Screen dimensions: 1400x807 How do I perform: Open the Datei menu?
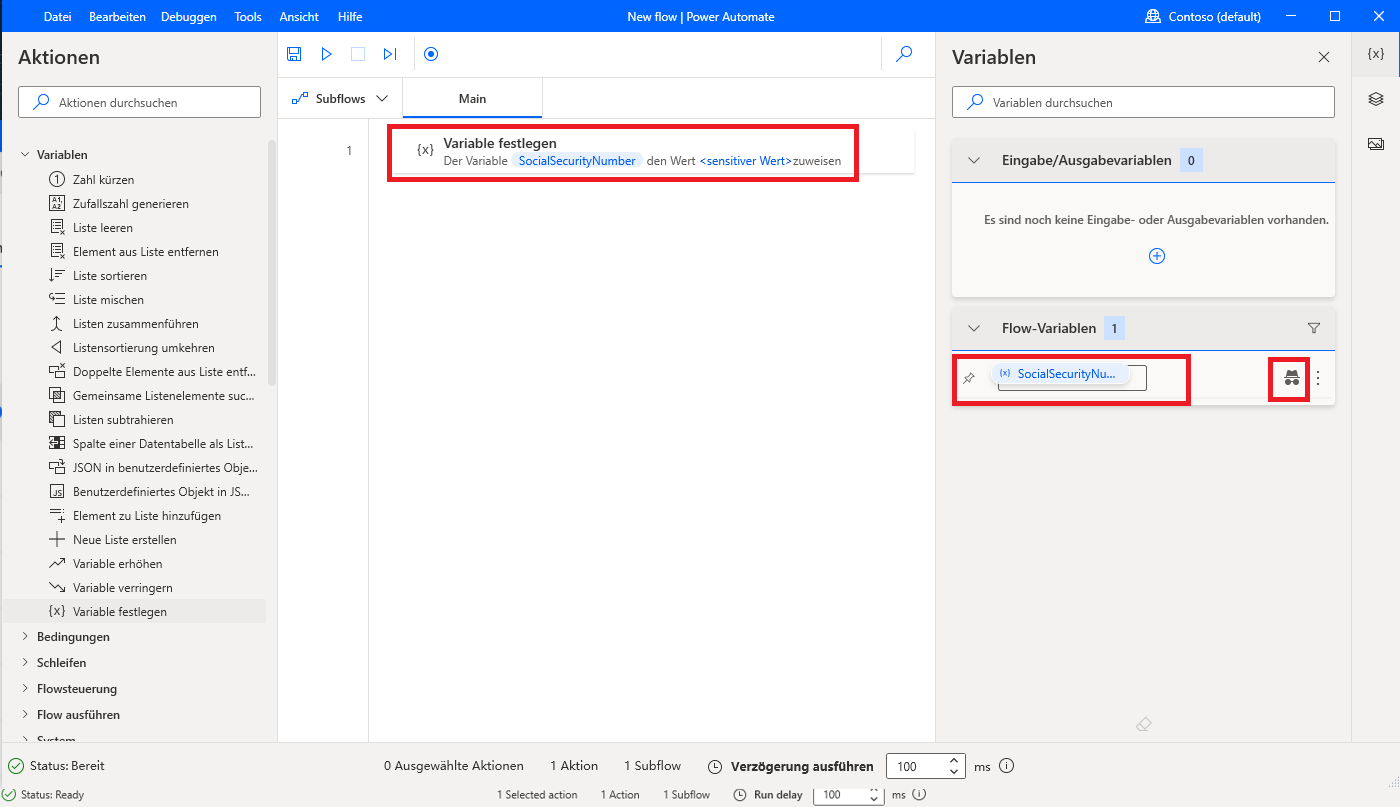coord(58,17)
